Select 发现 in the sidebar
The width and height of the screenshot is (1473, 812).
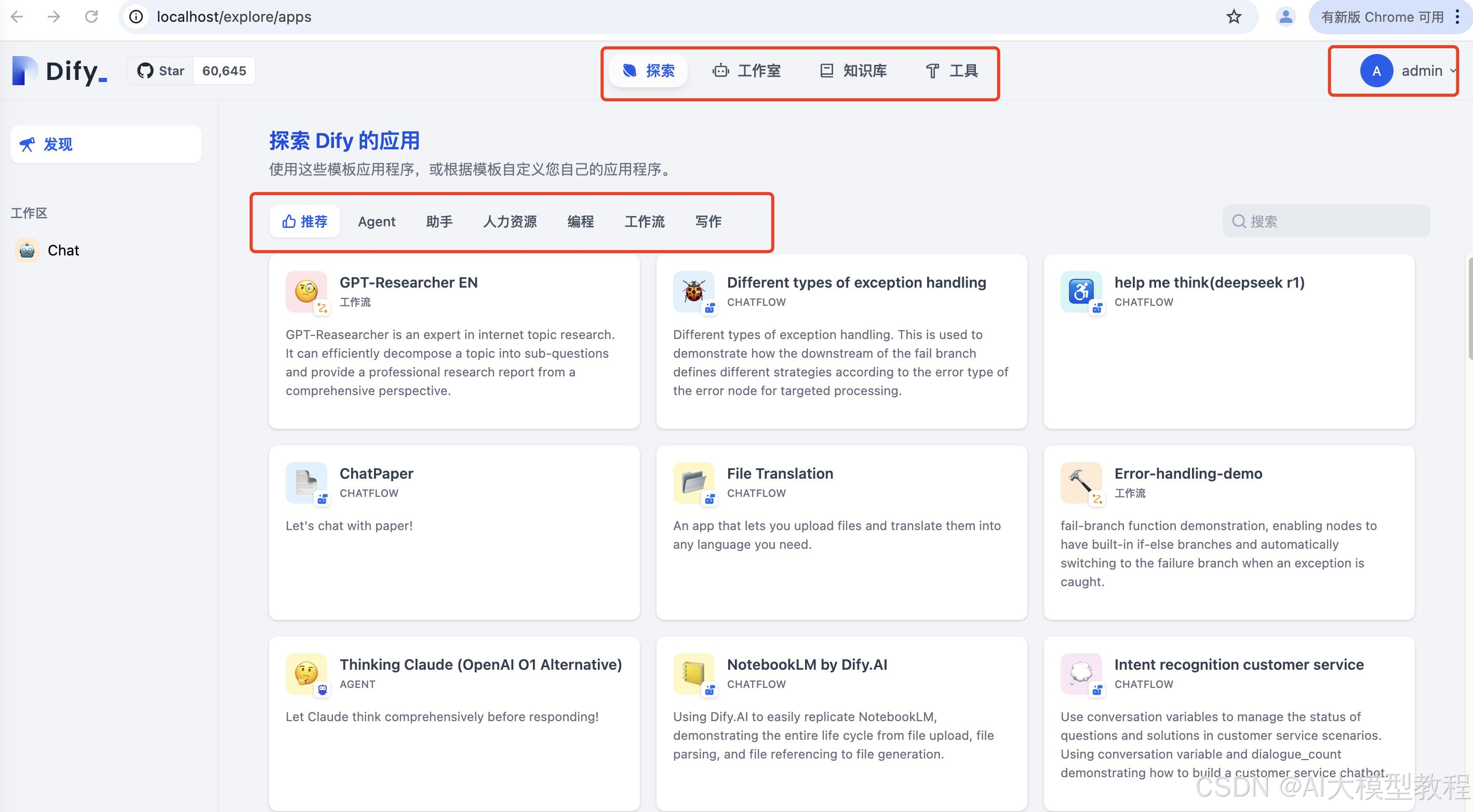coord(106,144)
